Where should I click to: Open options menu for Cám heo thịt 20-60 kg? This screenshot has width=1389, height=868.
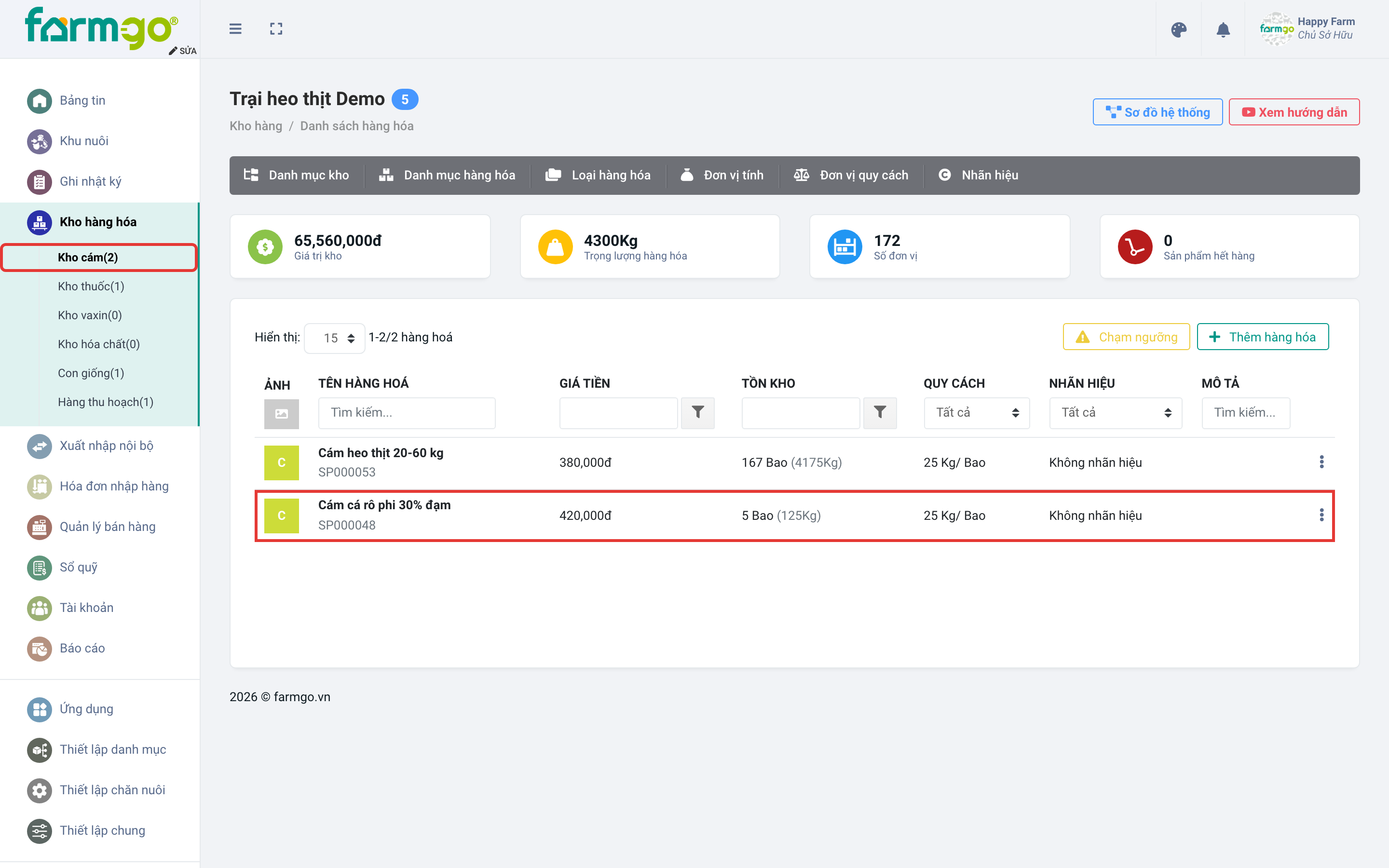pos(1321,462)
